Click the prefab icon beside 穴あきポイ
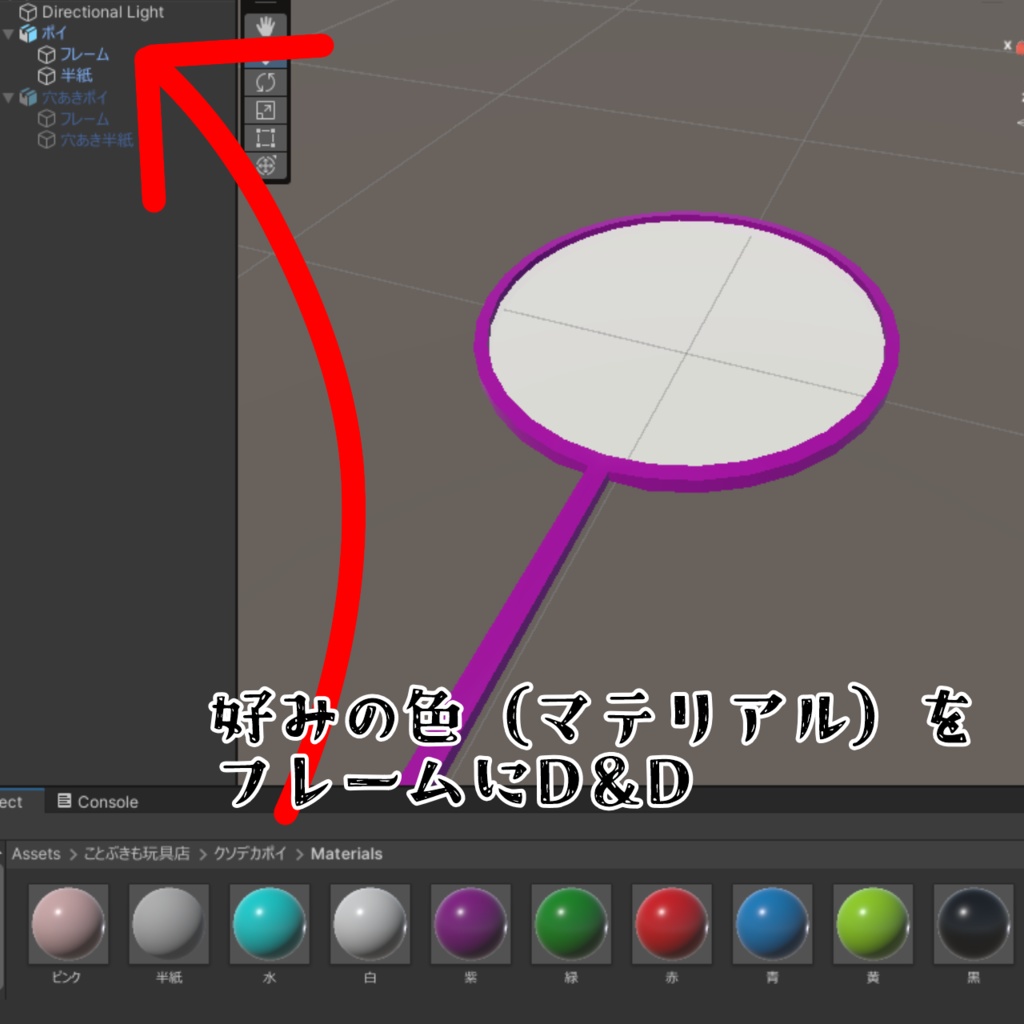 point(28,95)
